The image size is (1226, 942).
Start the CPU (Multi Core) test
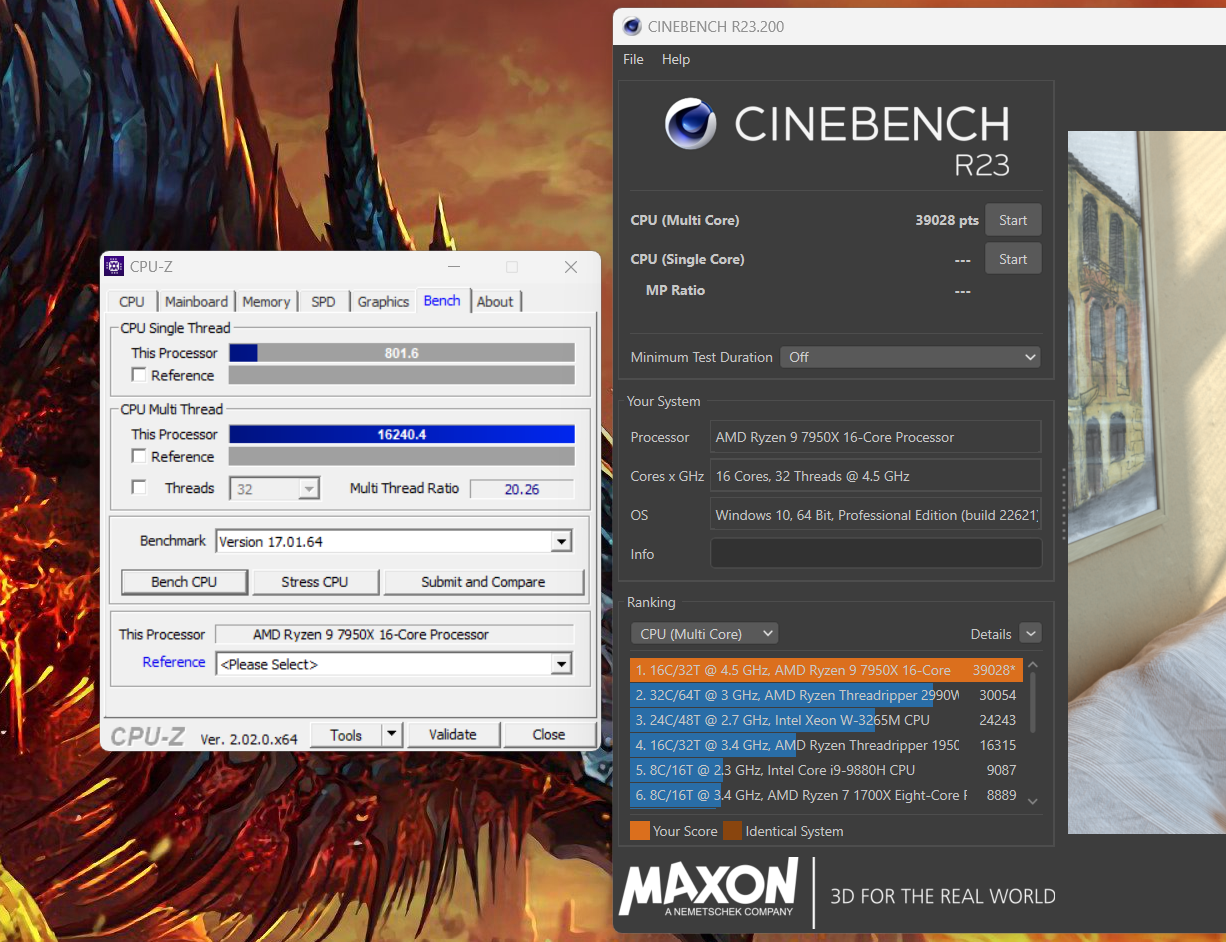click(1013, 220)
